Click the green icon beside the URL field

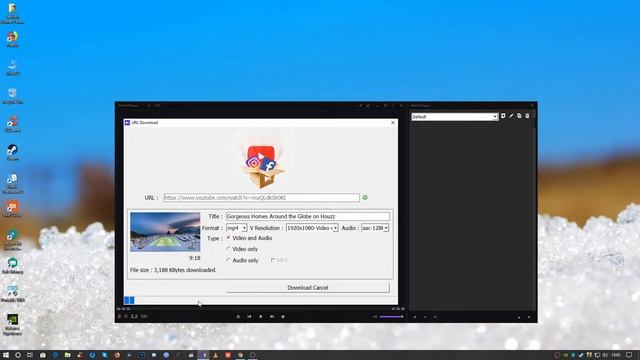[365, 198]
